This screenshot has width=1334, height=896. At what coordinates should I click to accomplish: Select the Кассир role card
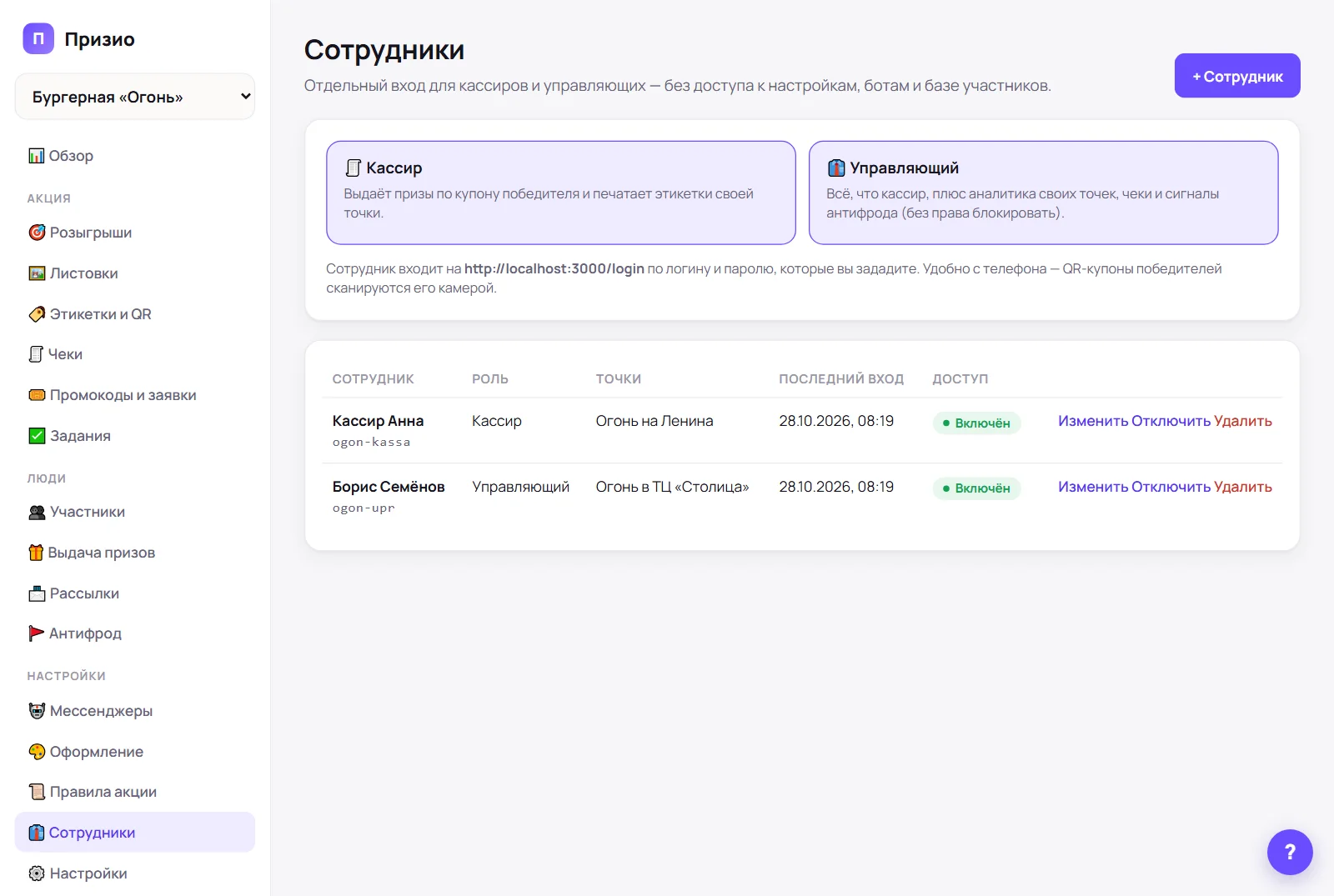point(561,193)
